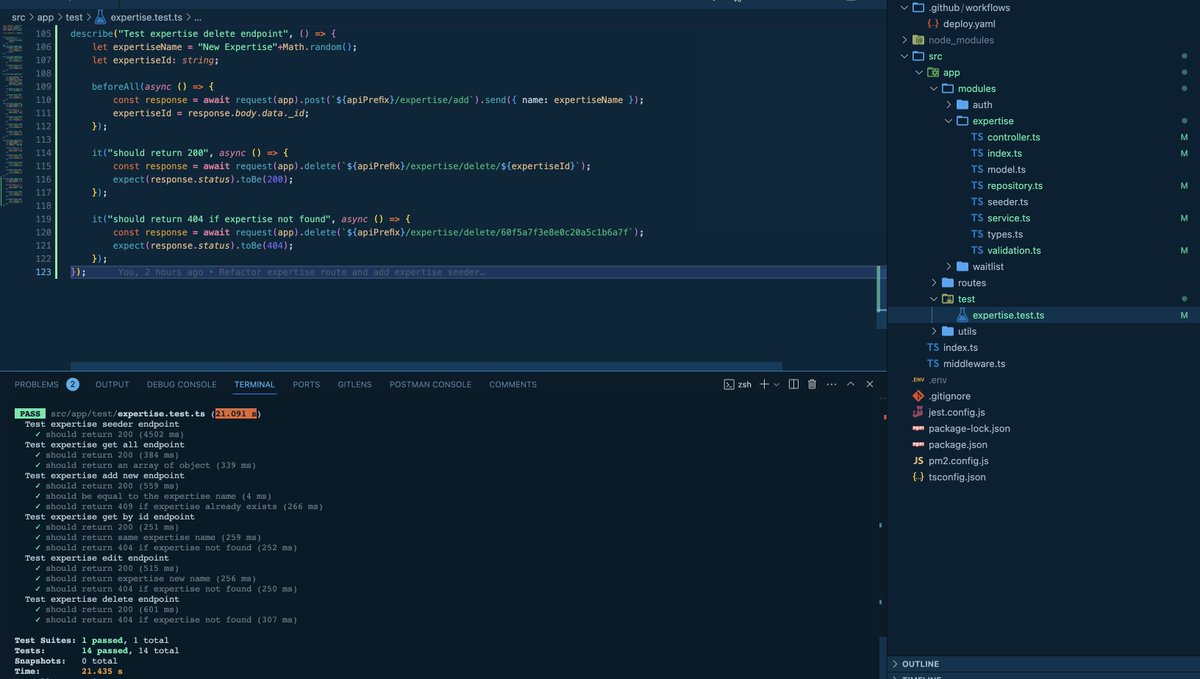
Task: Click the package-lock.json npm icon
Action: coord(918,428)
